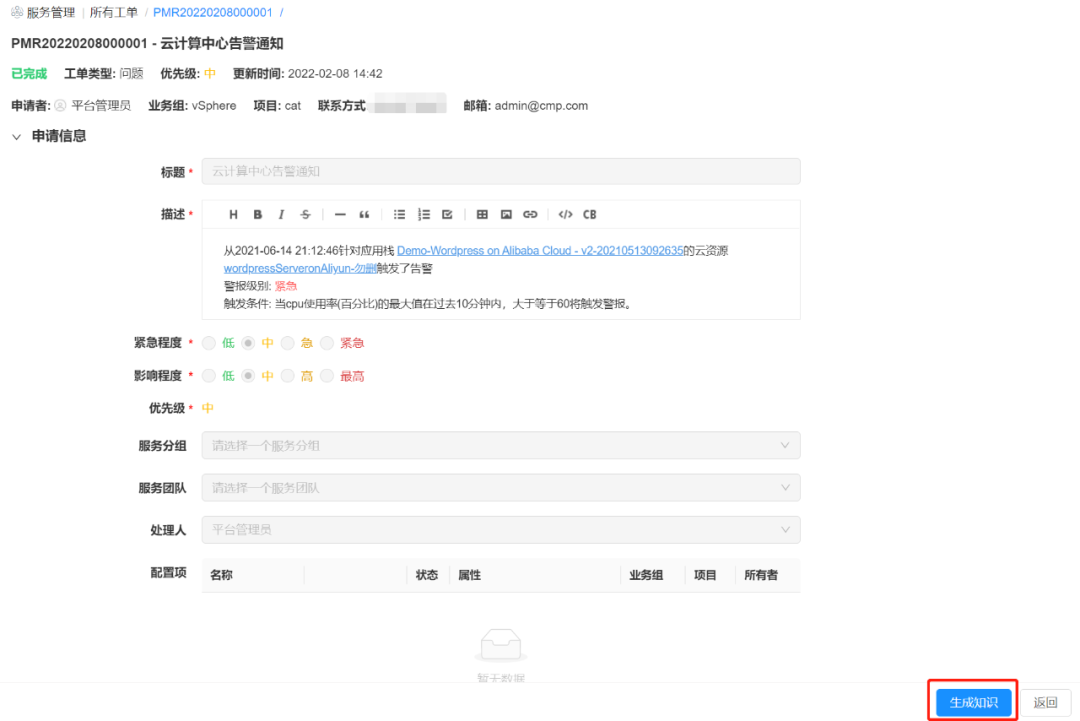Set 紧急程度 to 低
This screenshot has height=721, width=1080.
tap(209, 345)
